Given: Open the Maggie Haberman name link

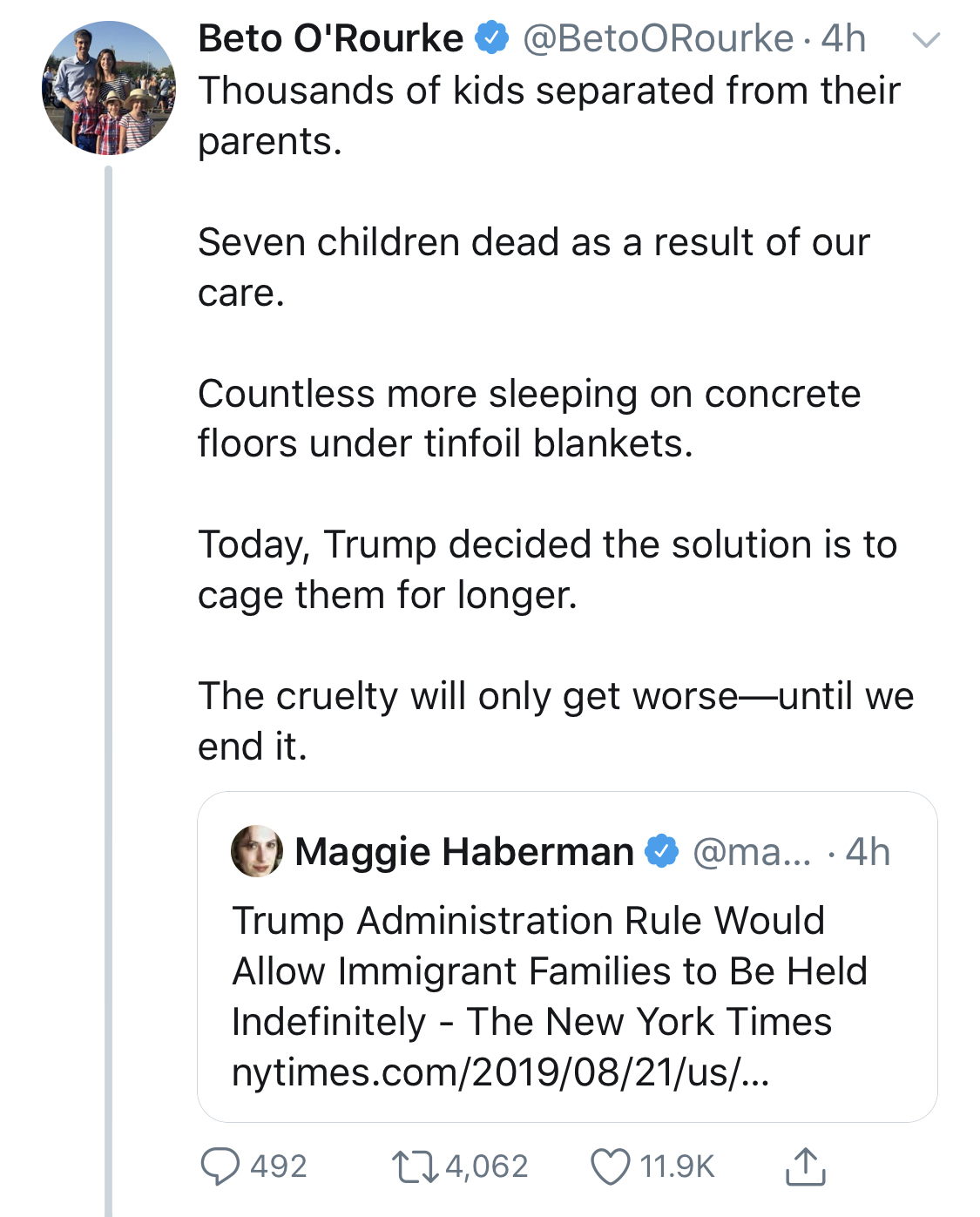Looking at the screenshot, I should coord(464,851).
